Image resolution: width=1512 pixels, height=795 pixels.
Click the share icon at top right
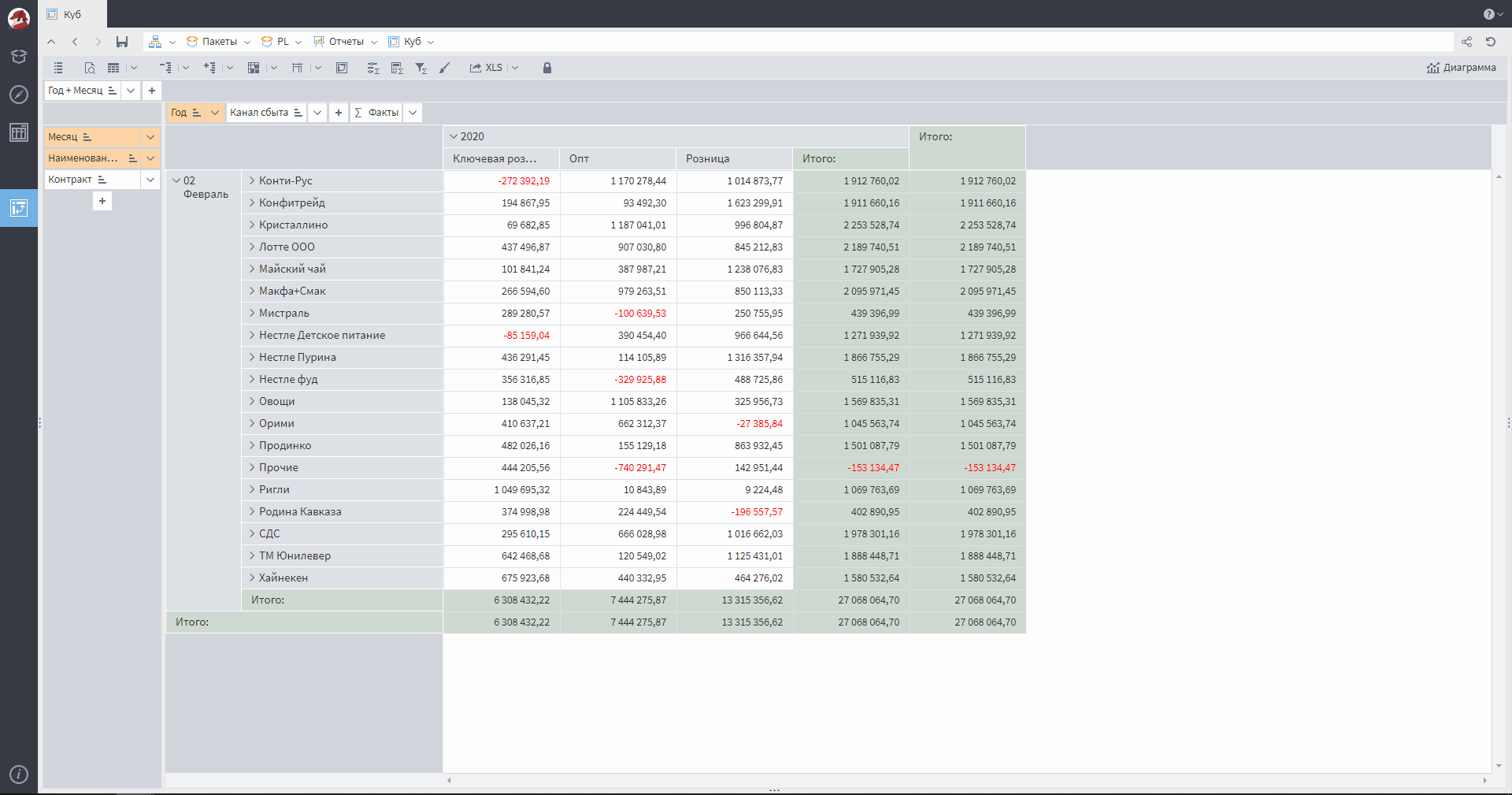click(x=1466, y=42)
